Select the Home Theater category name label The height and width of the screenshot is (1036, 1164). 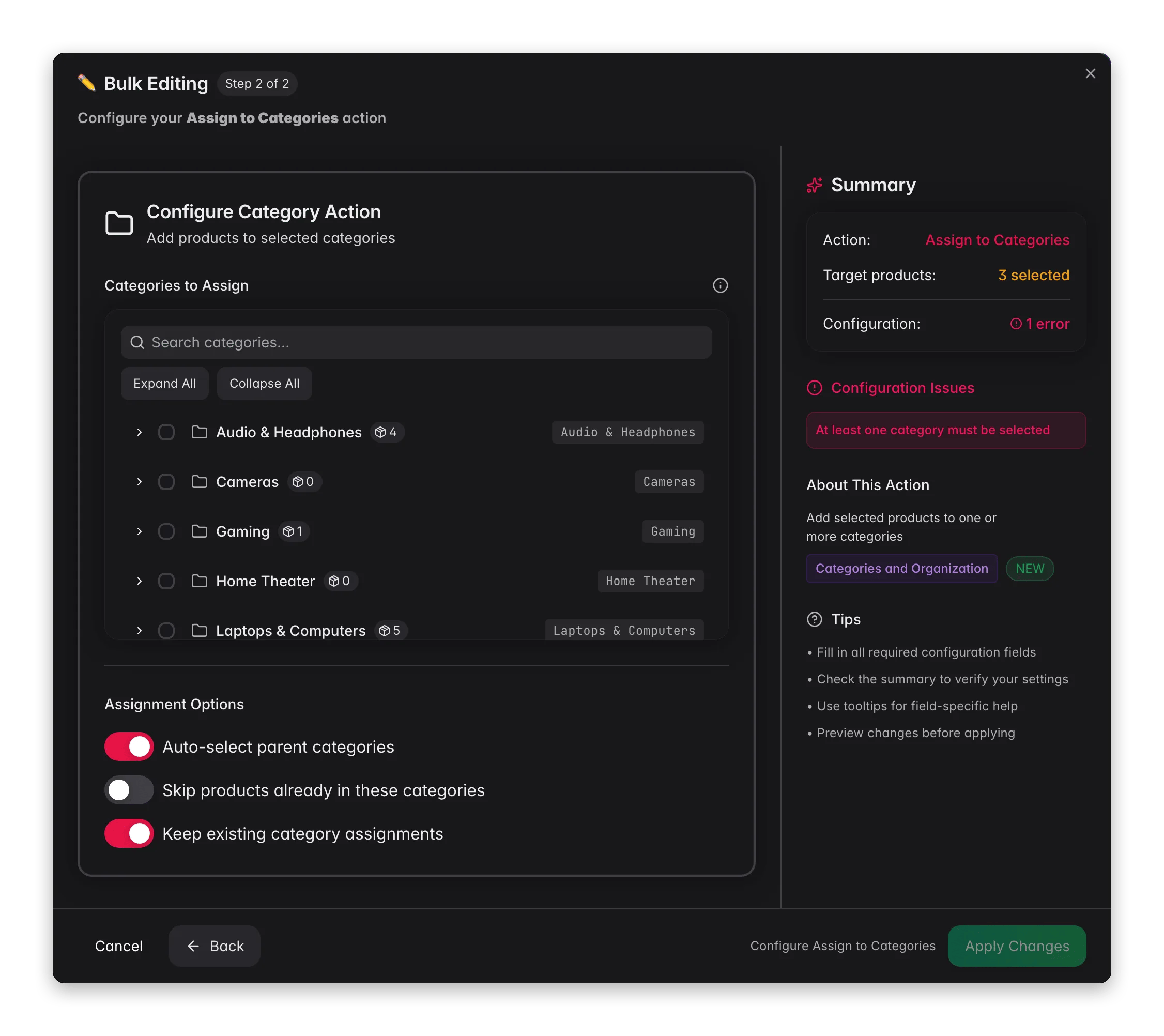click(x=265, y=581)
